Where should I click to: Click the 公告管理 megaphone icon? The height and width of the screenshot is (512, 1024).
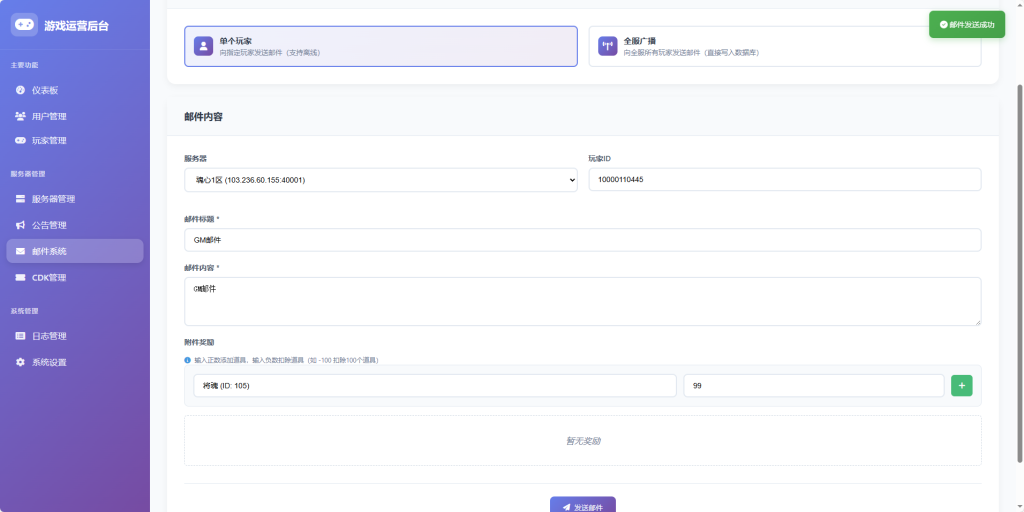coord(20,225)
